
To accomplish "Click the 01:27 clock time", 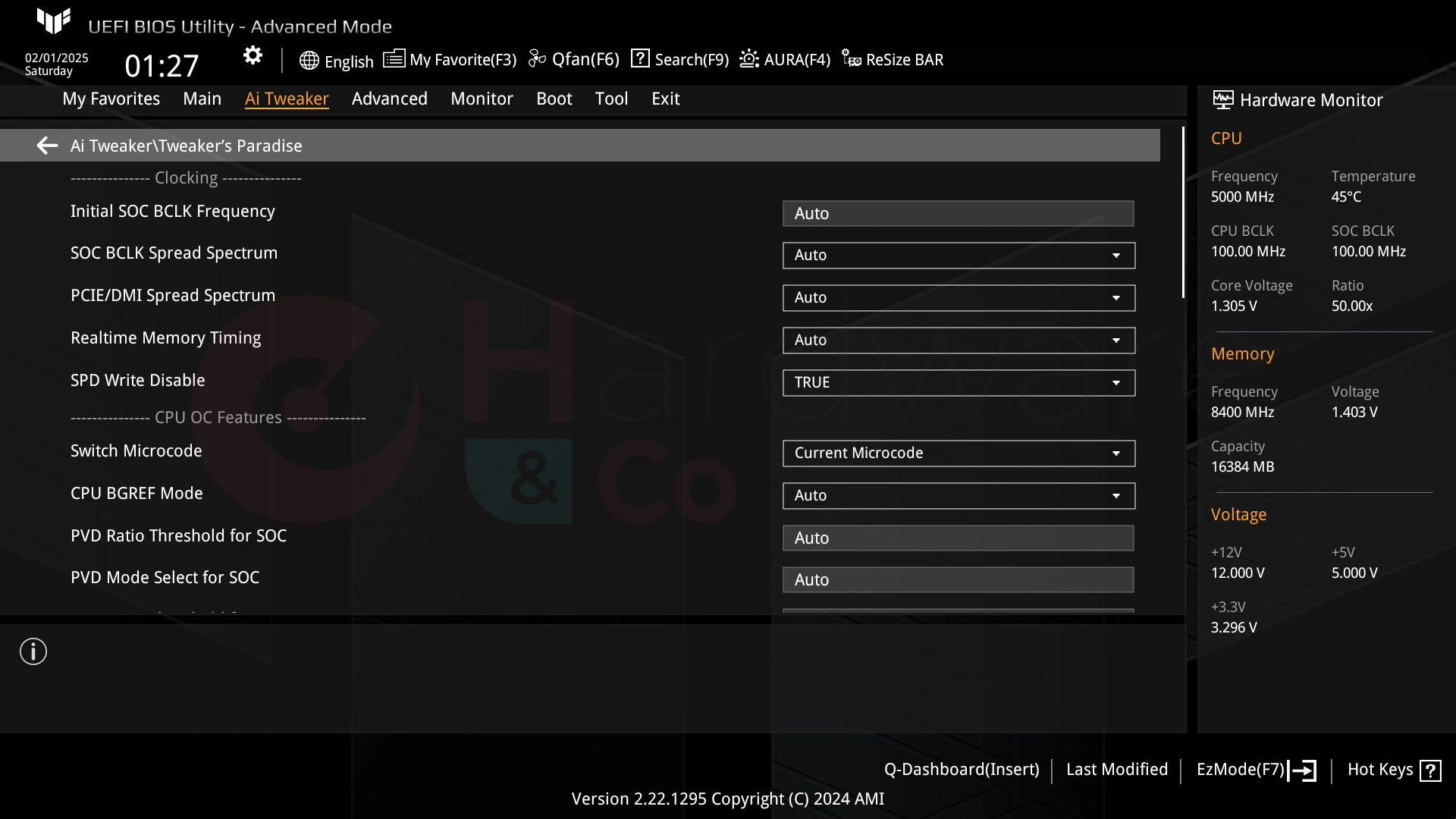I will coord(162,66).
